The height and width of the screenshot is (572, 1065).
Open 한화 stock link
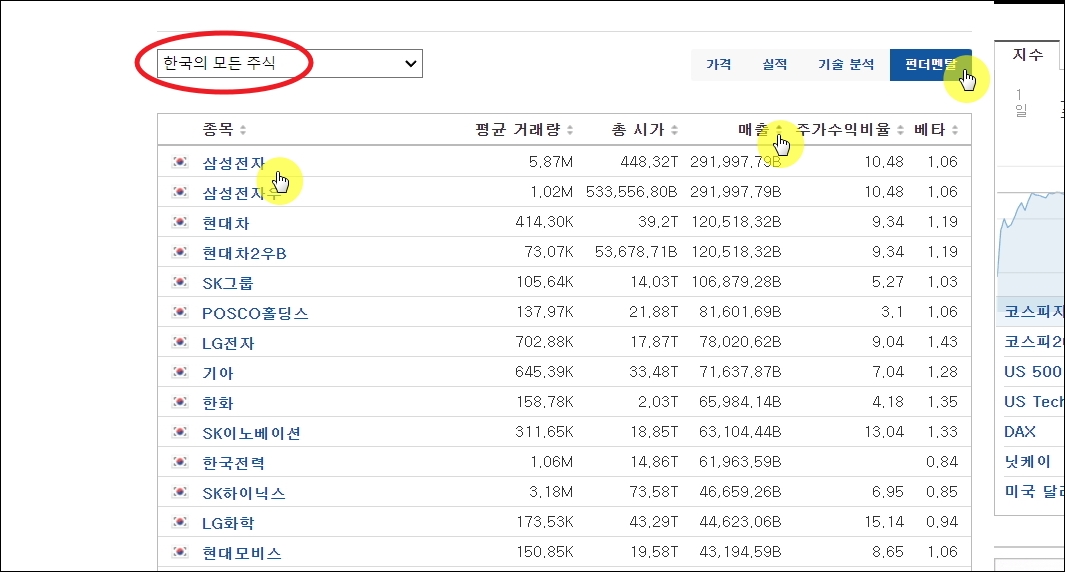point(217,403)
